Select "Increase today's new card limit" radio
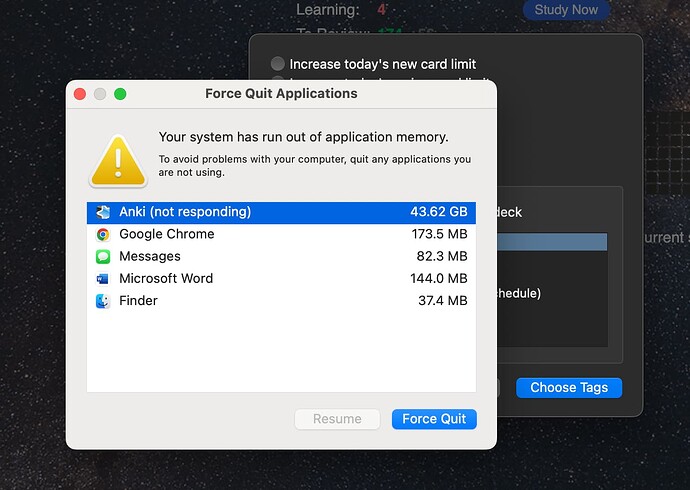 click(278, 64)
